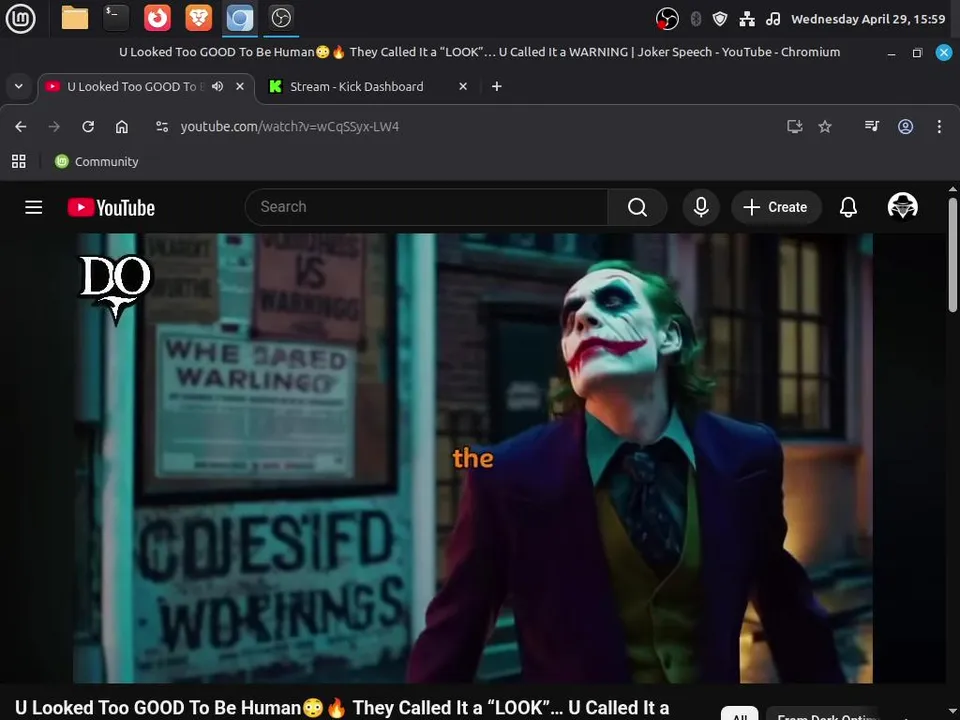The image size is (960, 720).
Task: Open the calendar from the date and time
Action: (868, 19)
